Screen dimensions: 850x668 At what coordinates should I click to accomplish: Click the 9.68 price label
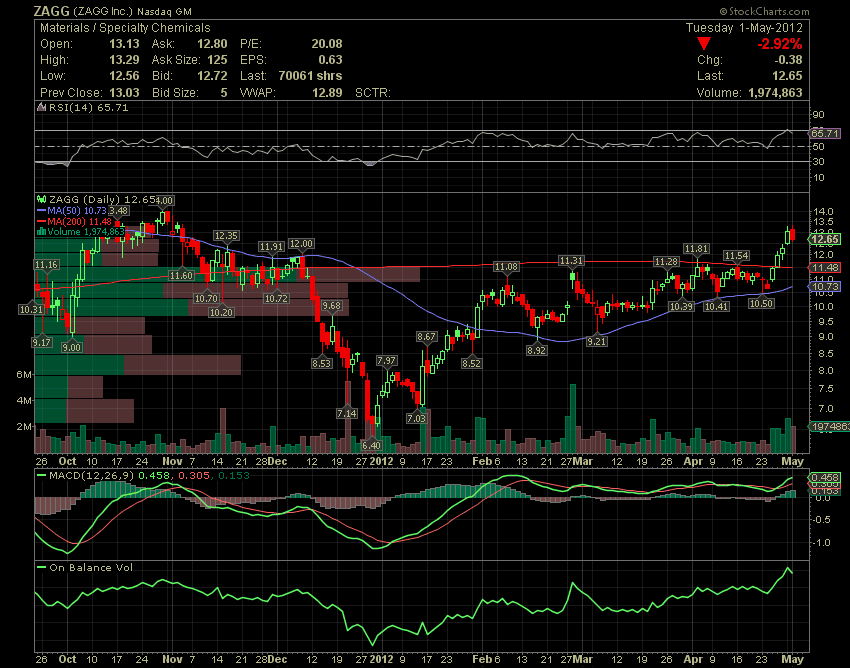(331, 306)
